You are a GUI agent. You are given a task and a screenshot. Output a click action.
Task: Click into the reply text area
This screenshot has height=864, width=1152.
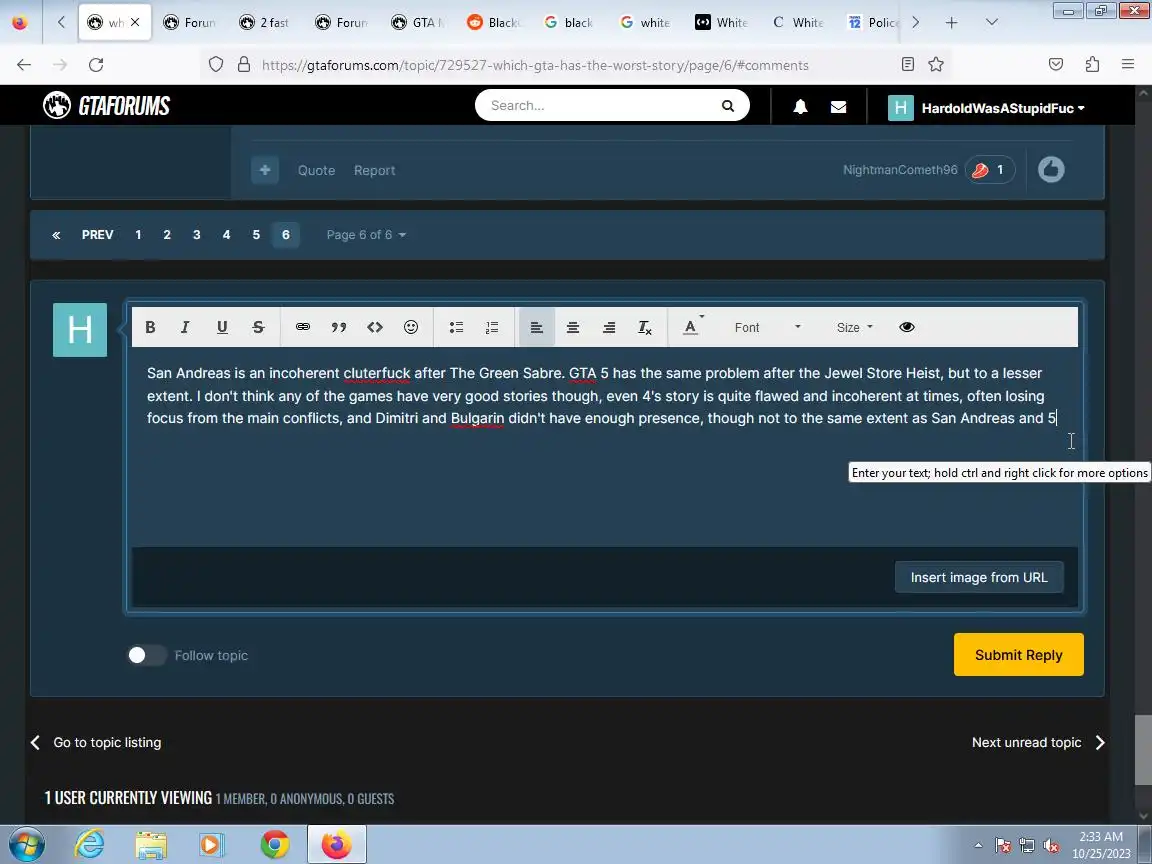point(604,448)
